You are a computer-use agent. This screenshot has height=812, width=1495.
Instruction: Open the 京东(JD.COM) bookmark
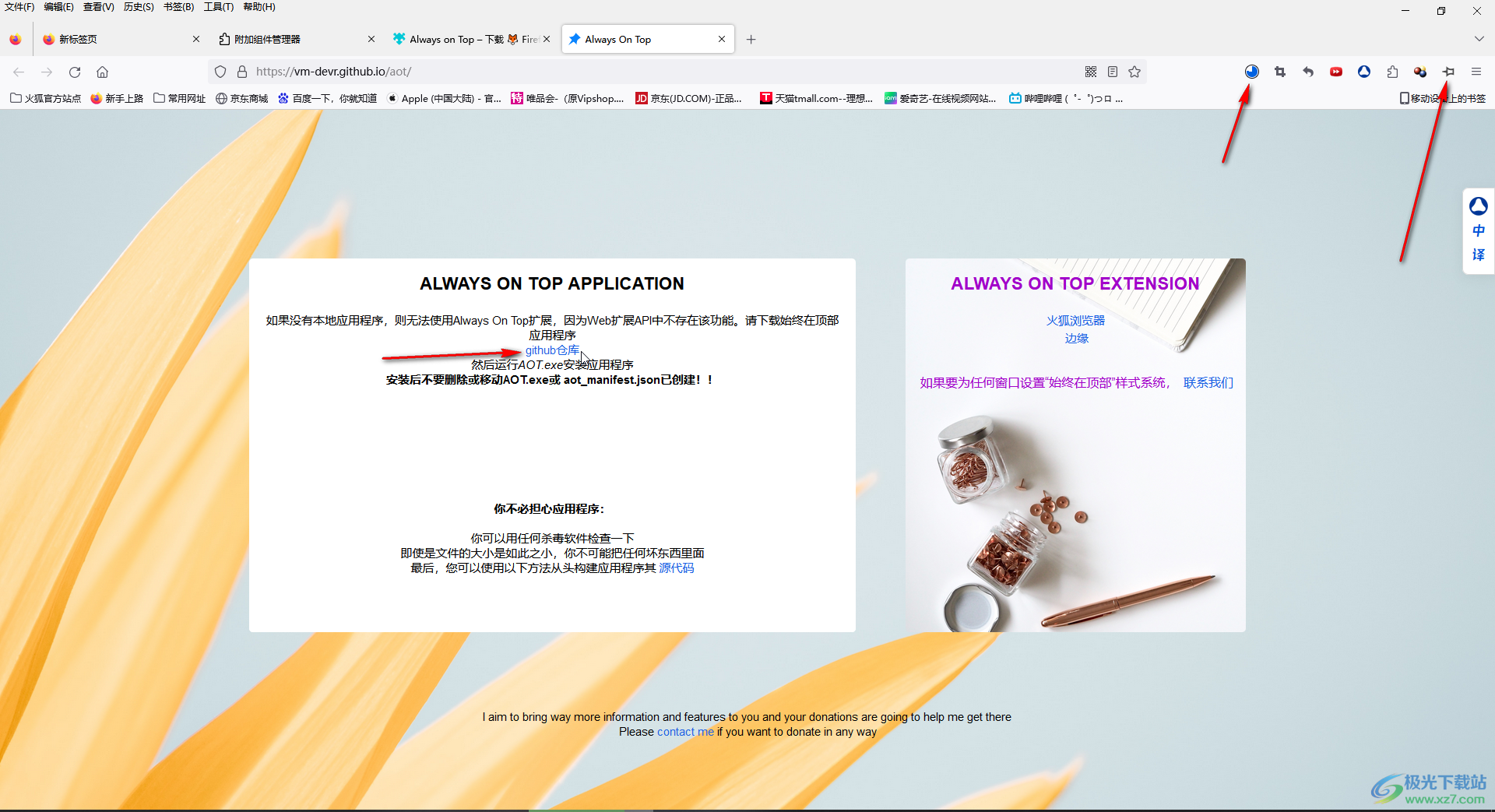coord(689,98)
